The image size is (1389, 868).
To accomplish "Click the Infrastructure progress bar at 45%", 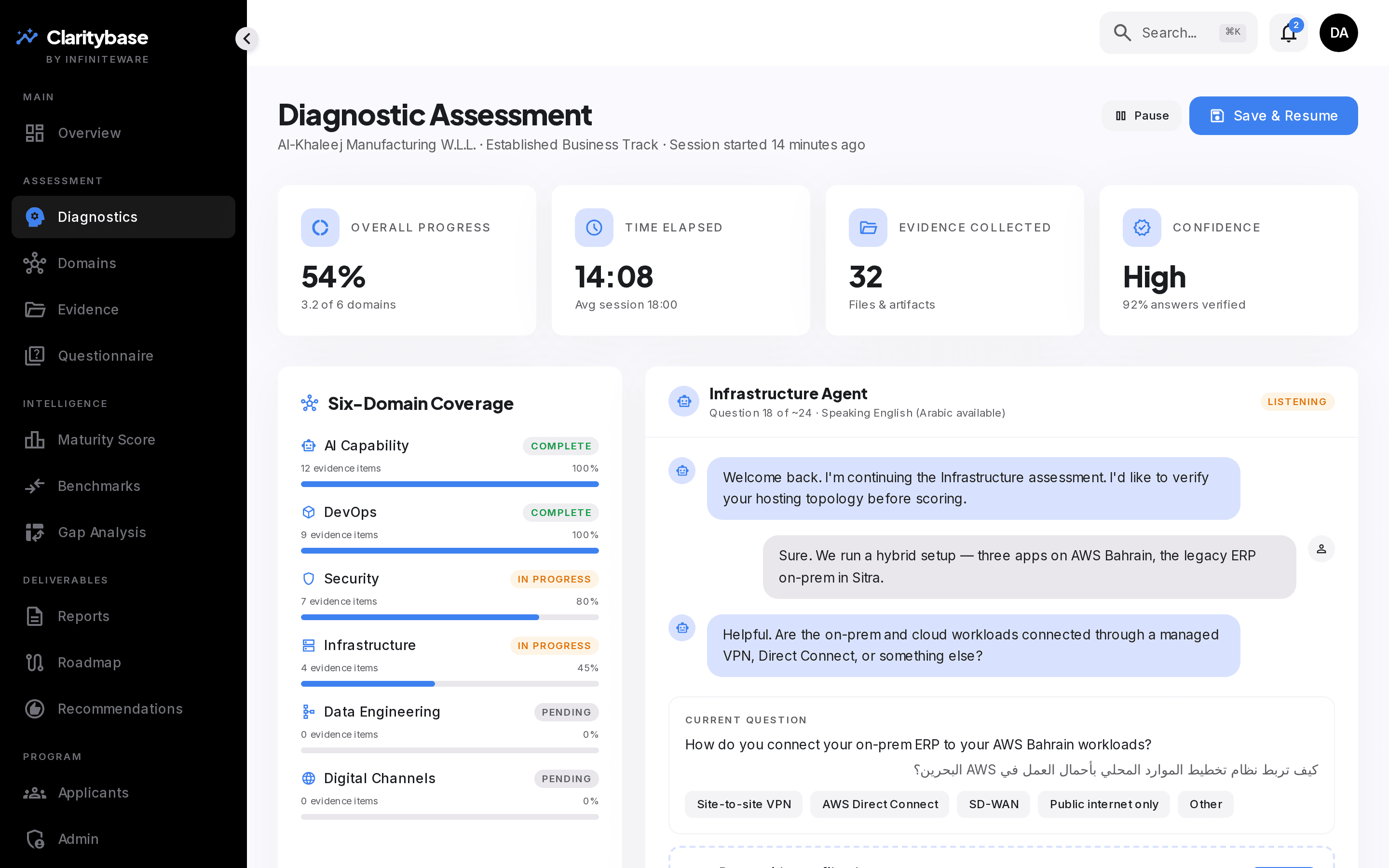I will pyautogui.click(x=449, y=684).
